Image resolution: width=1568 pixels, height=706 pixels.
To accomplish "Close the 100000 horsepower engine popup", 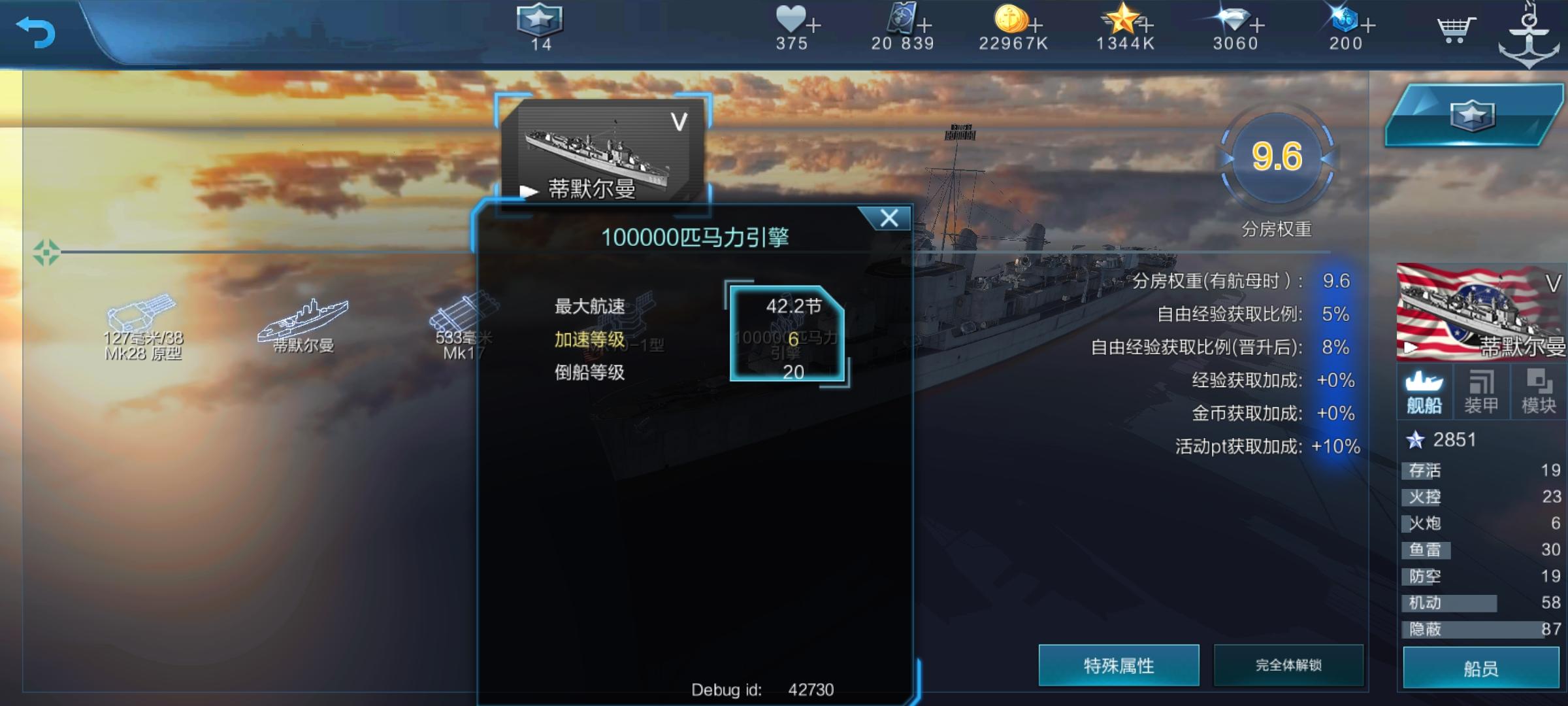I will [x=889, y=218].
